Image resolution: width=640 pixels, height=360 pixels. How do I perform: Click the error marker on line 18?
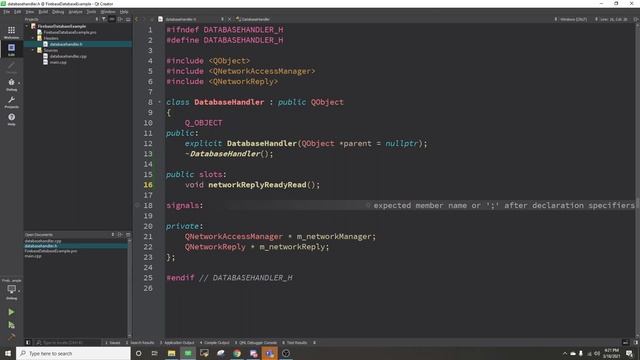[138, 205]
